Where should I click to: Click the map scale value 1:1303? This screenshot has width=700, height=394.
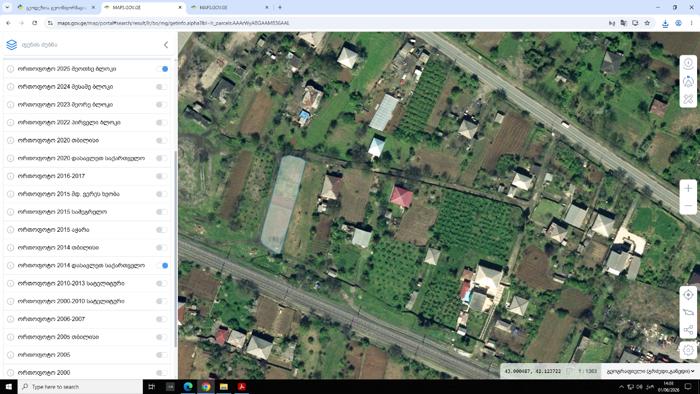588,371
